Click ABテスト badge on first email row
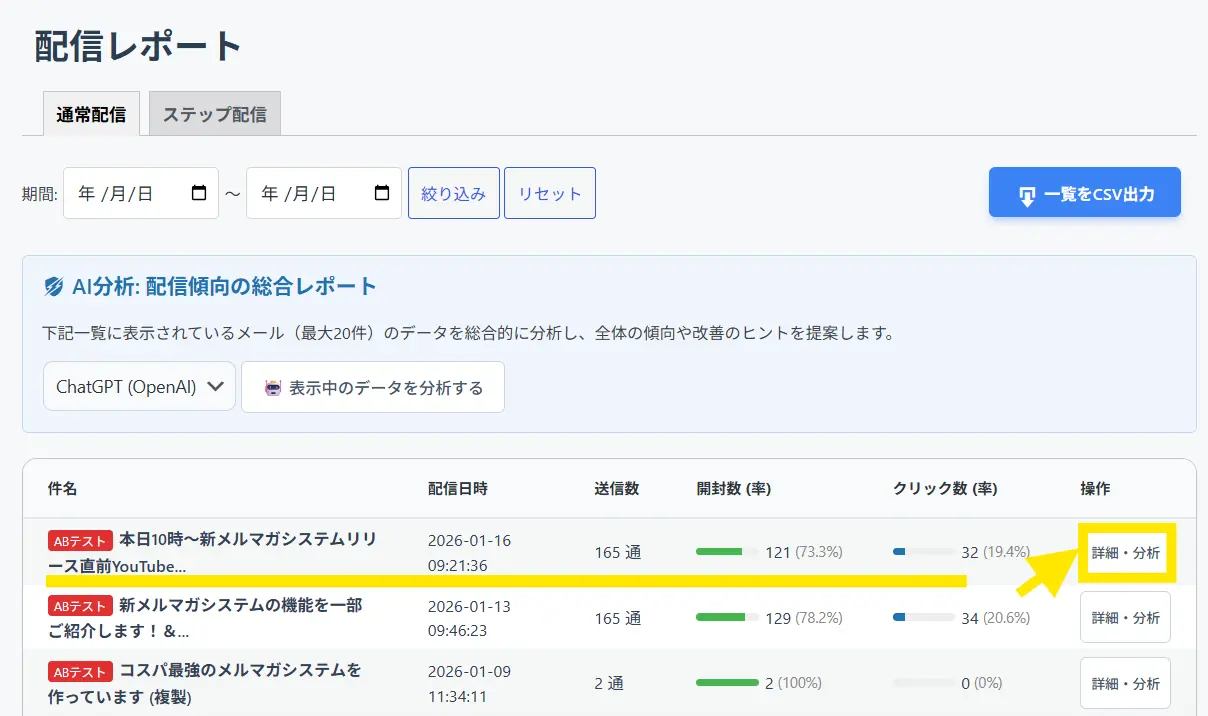Image resolution: width=1208 pixels, height=716 pixels. click(80, 541)
